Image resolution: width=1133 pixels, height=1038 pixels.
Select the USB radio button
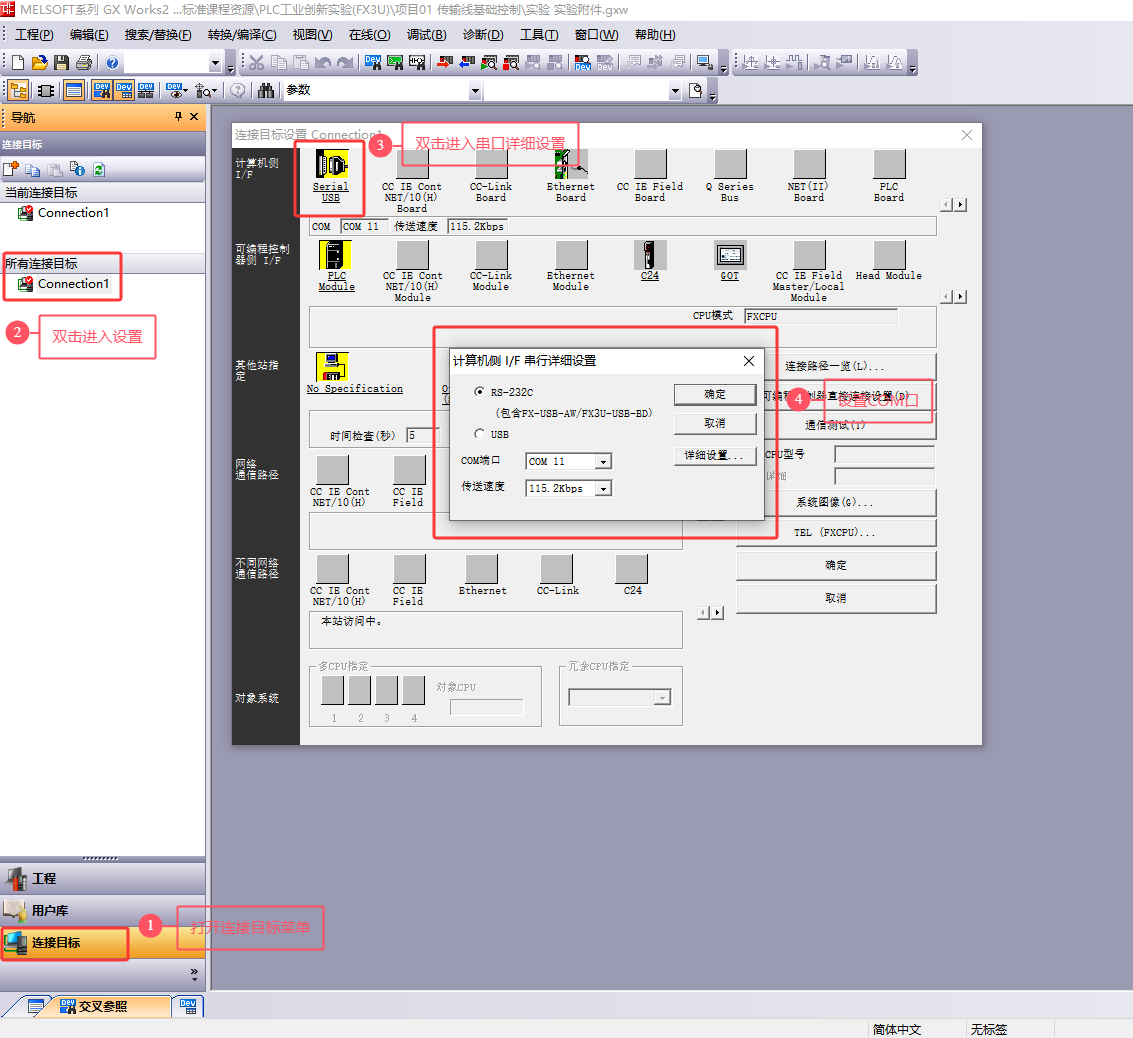[x=479, y=434]
